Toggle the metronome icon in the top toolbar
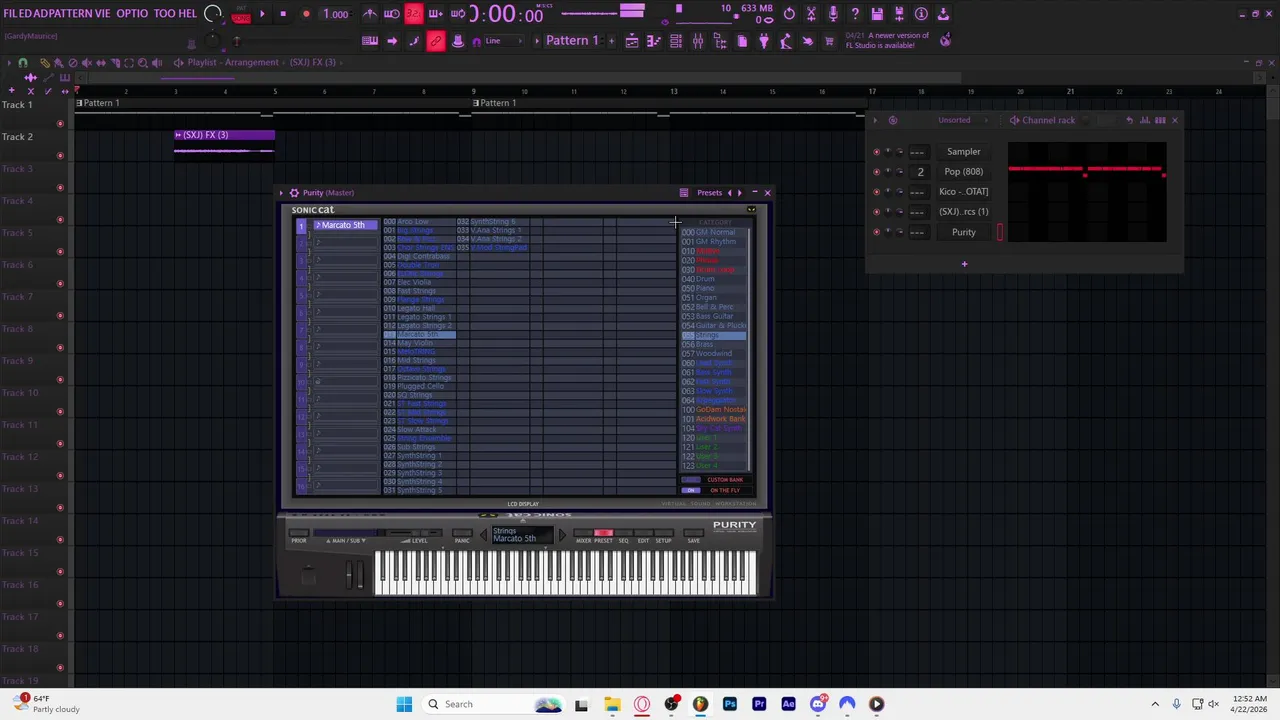The height and width of the screenshot is (720, 1280). click(x=370, y=13)
